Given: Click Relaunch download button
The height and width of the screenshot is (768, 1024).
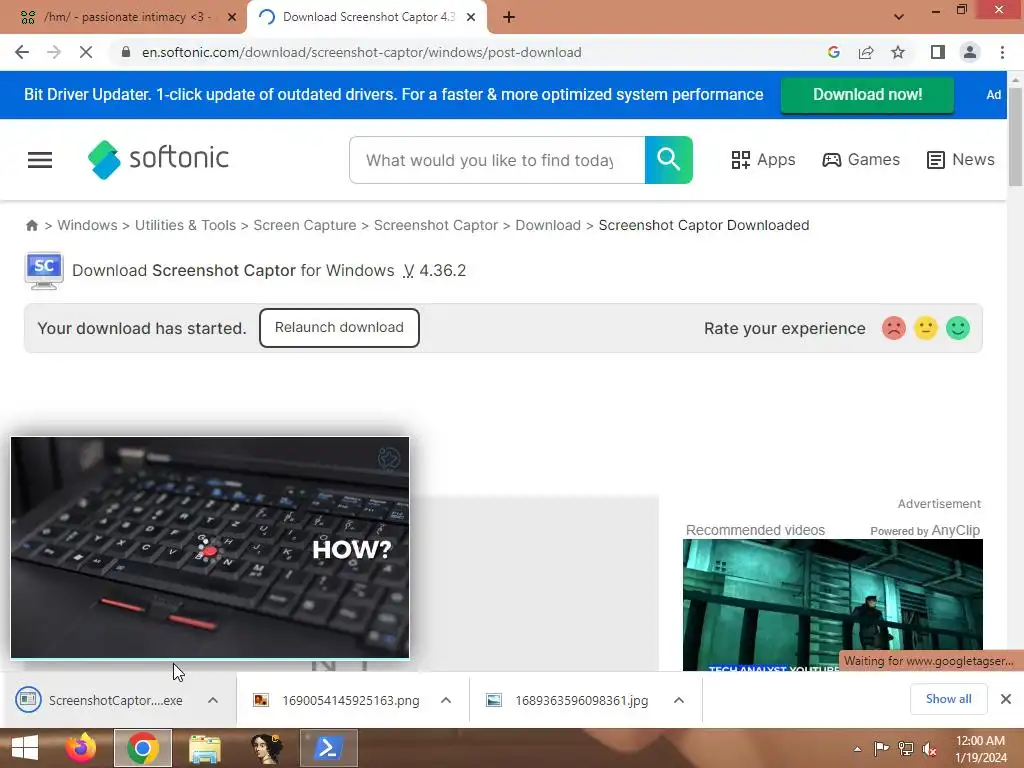Looking at the screenshot, I should tap(339, 328).
